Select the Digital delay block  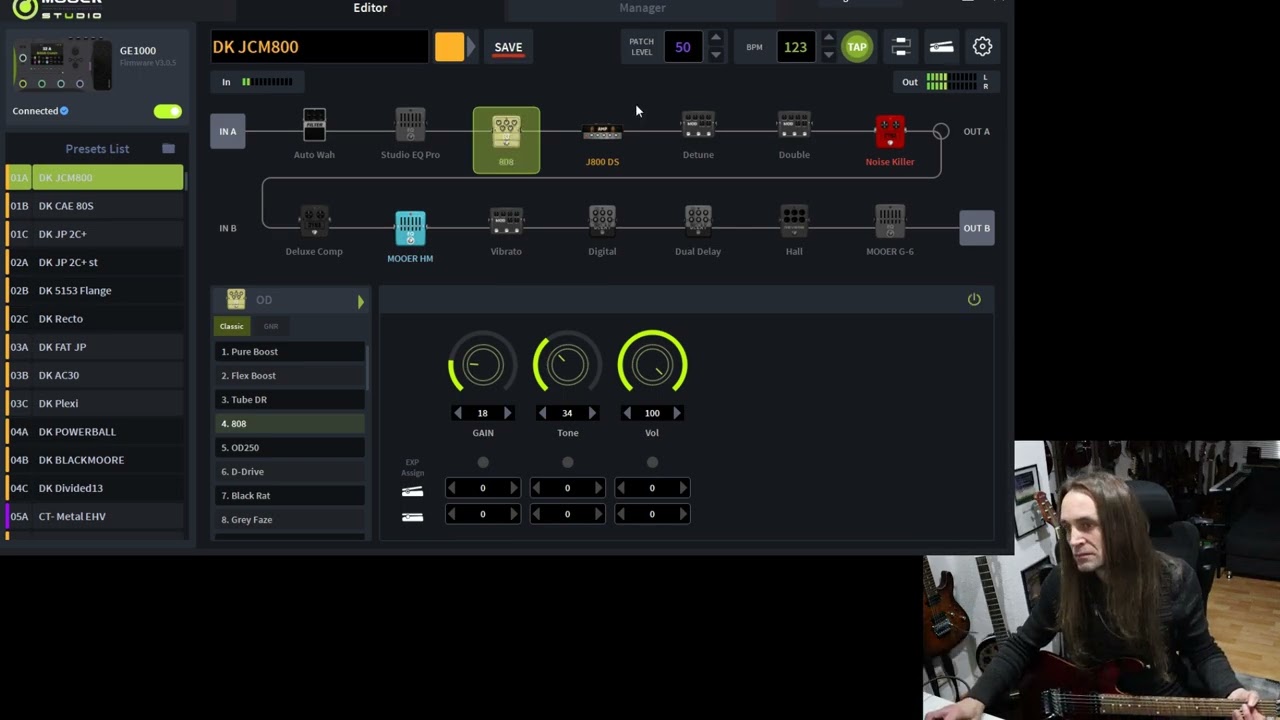602,222
